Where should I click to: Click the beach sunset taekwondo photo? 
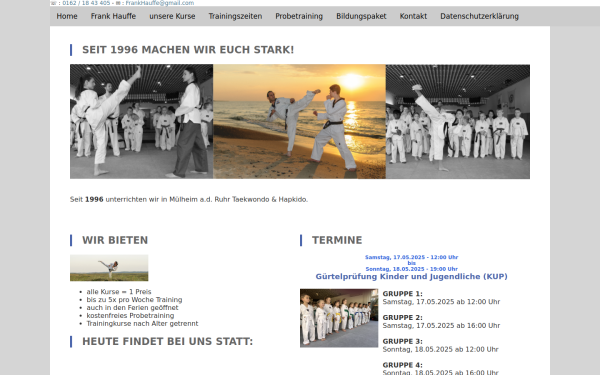click(299, 121)
